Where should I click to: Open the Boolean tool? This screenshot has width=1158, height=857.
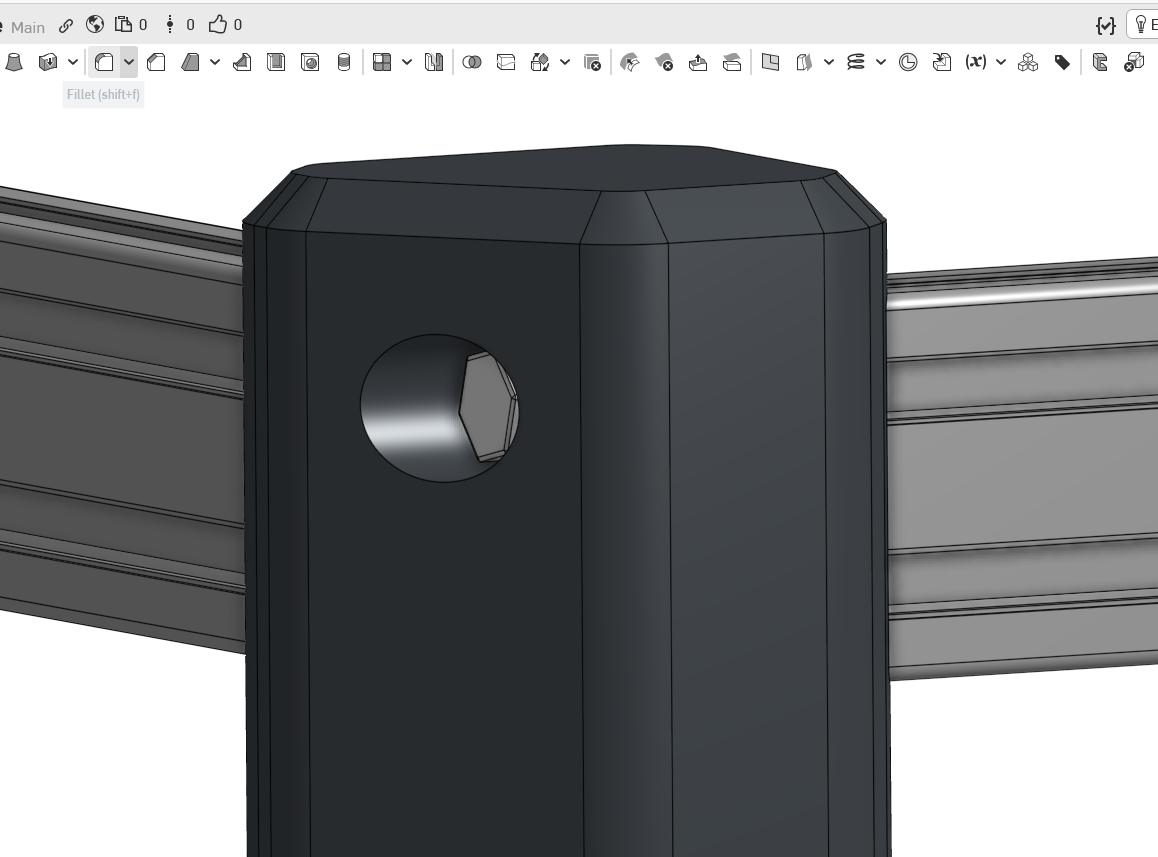[472, 62]
